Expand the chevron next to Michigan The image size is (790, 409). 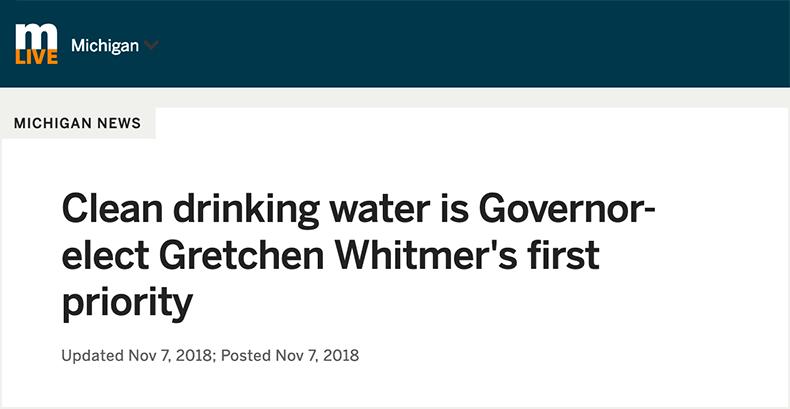click(151, 45)
